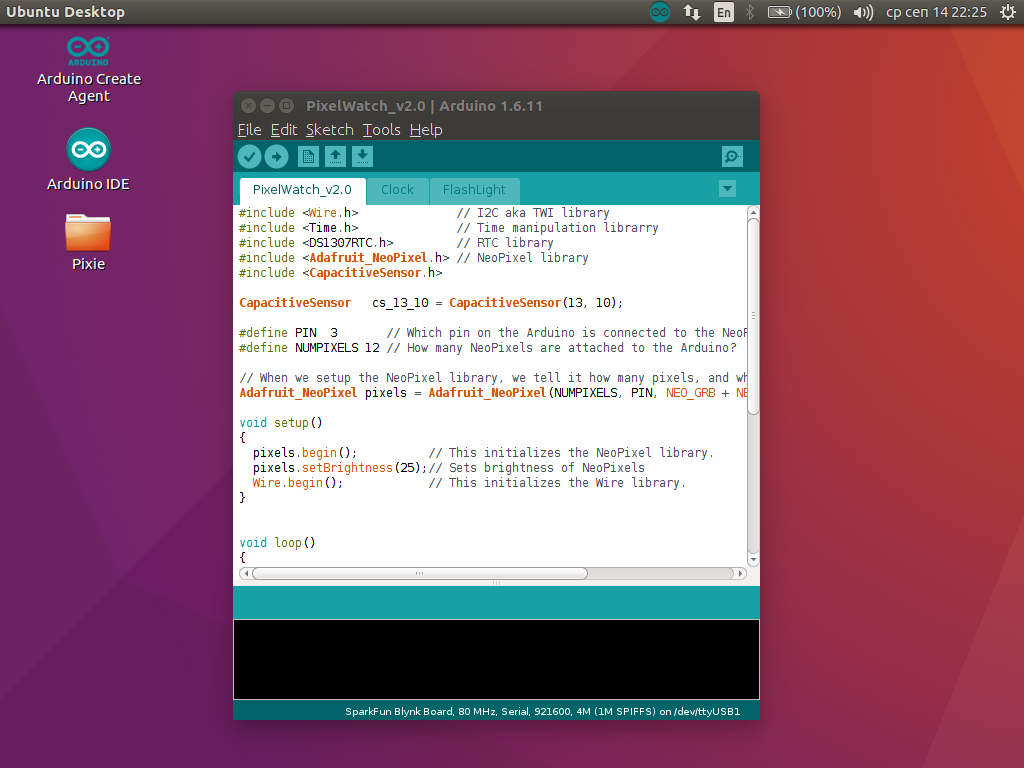Open the keyboard layout indicator menu
Viewport: 1024px width, 768px height.
tap(723, 12)
